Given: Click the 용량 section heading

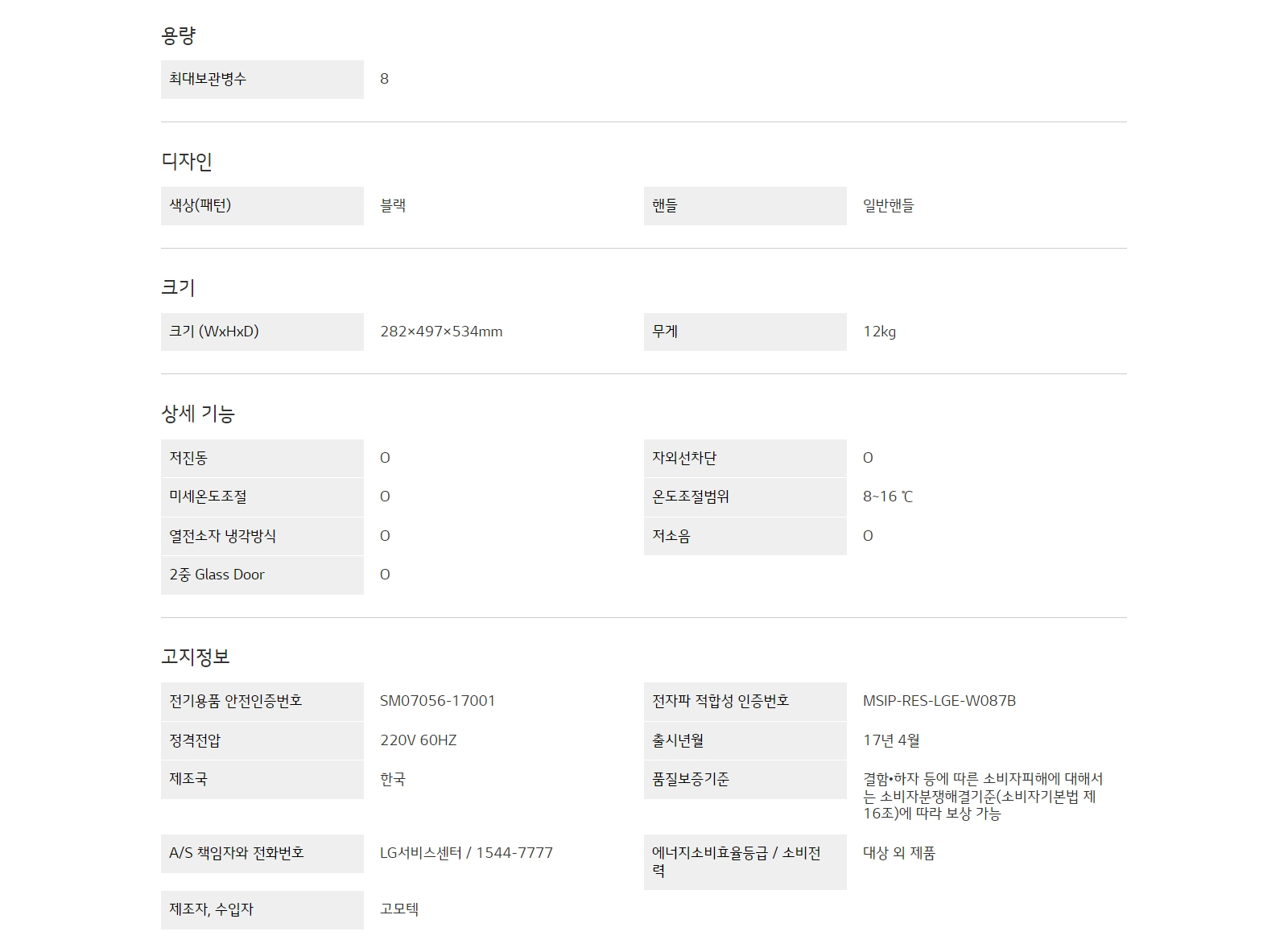Looking at the screenshot, I should point(179,35).
